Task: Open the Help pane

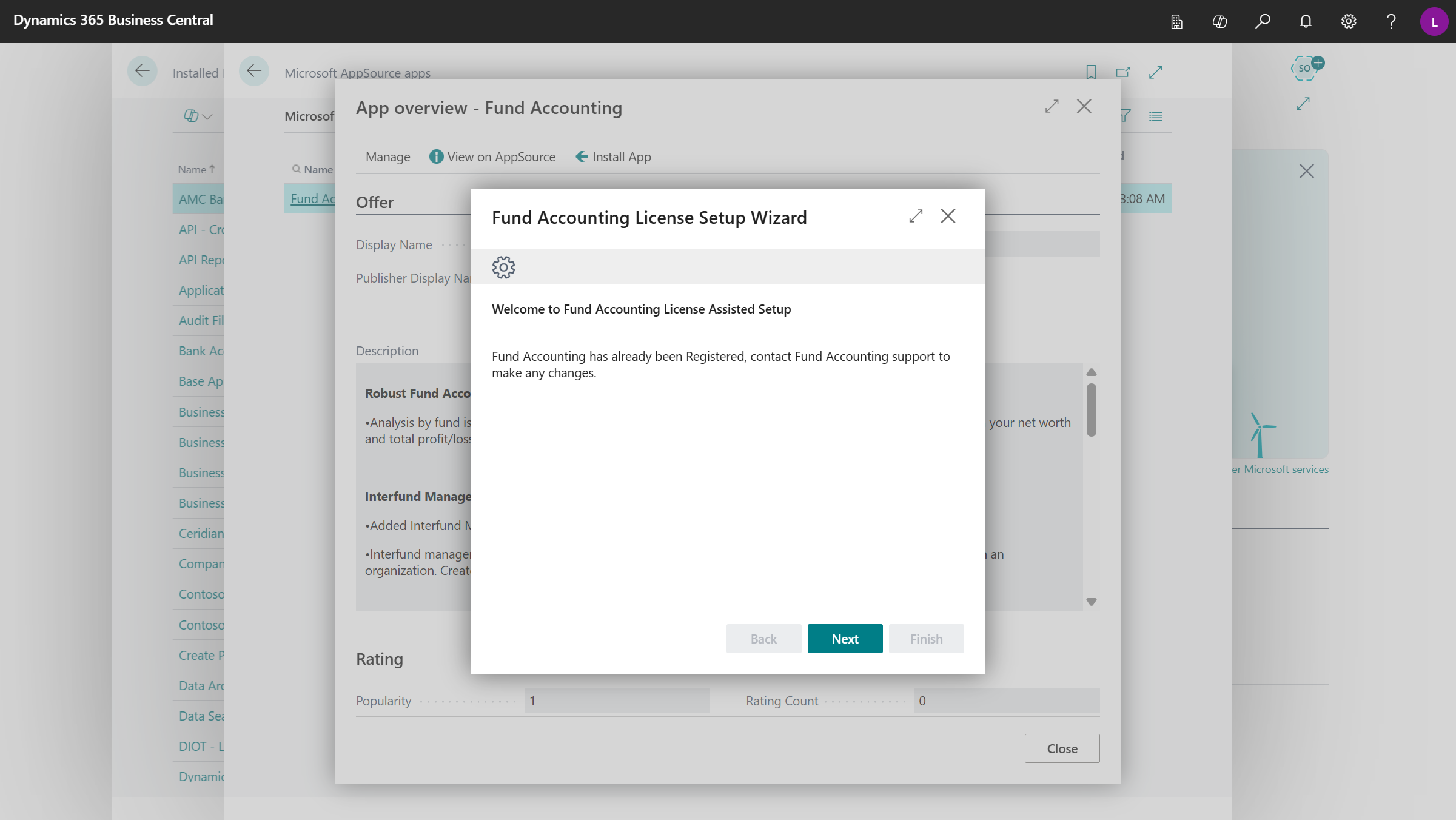Action: [1391, 21]
